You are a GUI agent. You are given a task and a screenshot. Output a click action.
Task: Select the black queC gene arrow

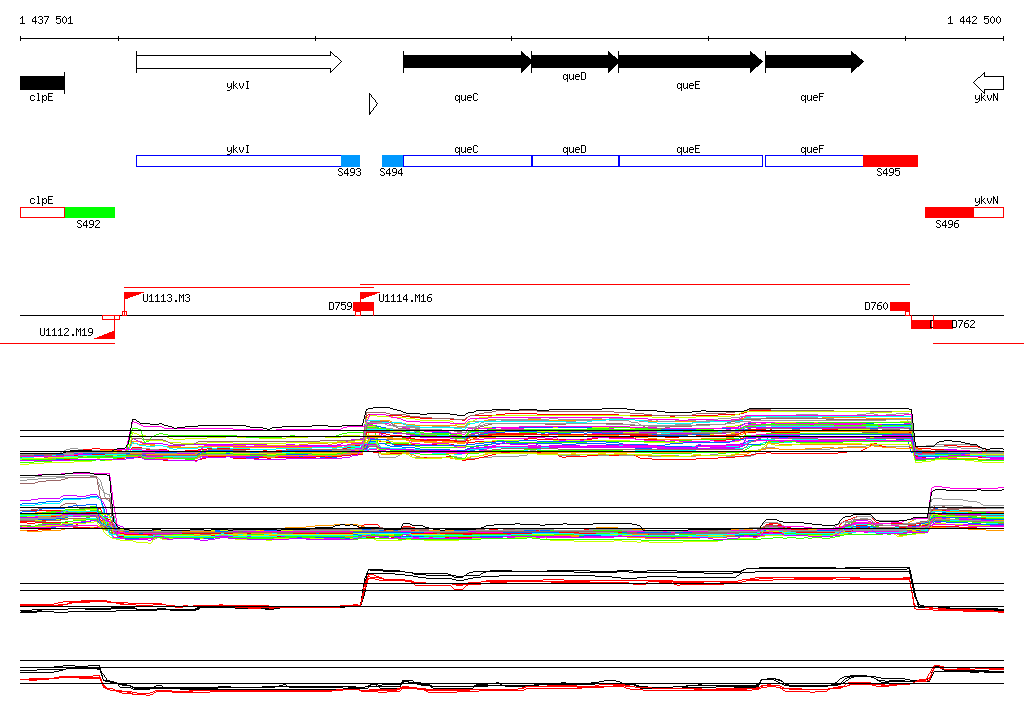467,62
